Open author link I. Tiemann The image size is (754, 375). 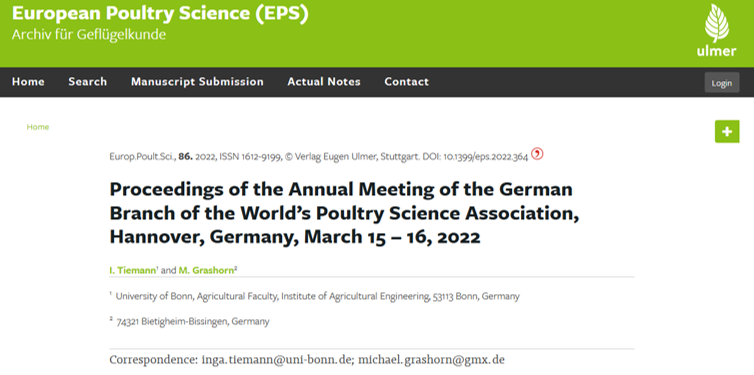pos(133,270)
